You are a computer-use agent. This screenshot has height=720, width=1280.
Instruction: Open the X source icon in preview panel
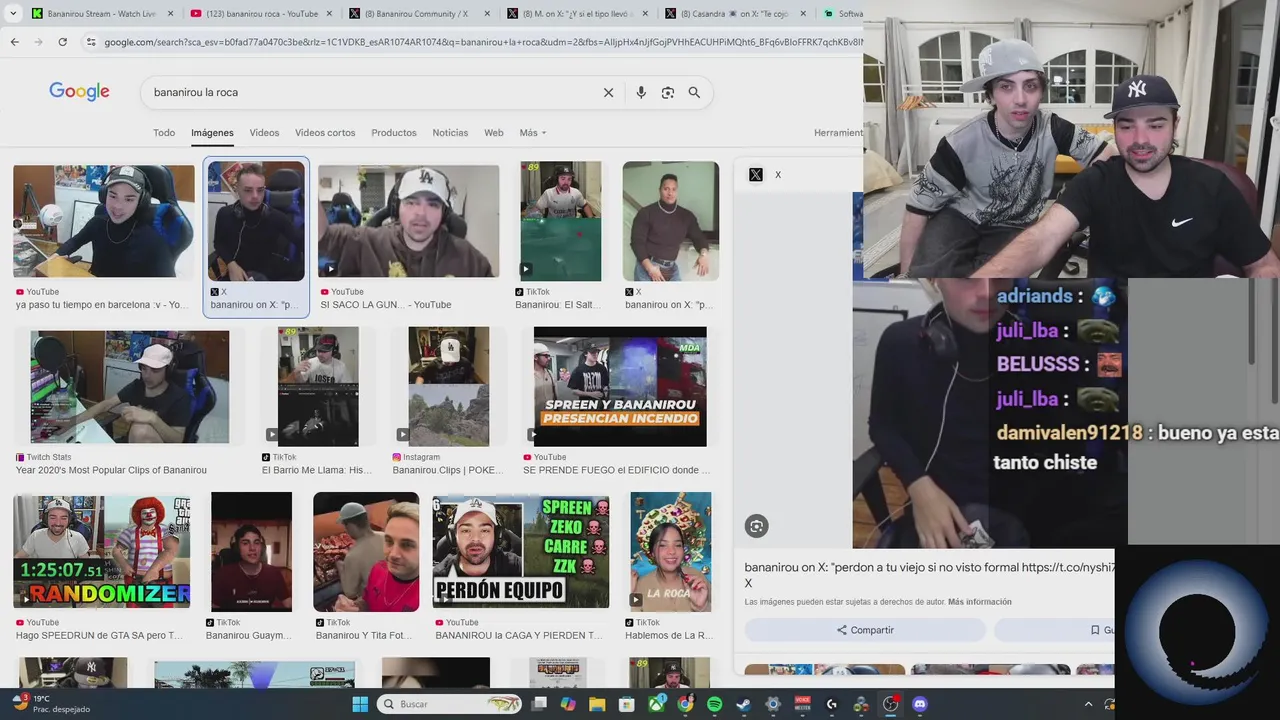pos(756,174)
